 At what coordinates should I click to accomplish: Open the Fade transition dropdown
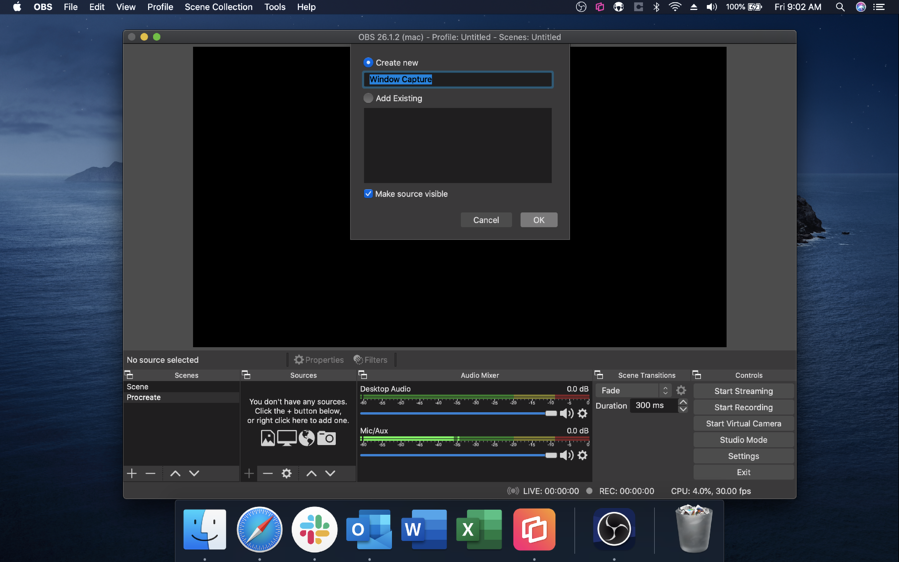click(x=634, y=391)
